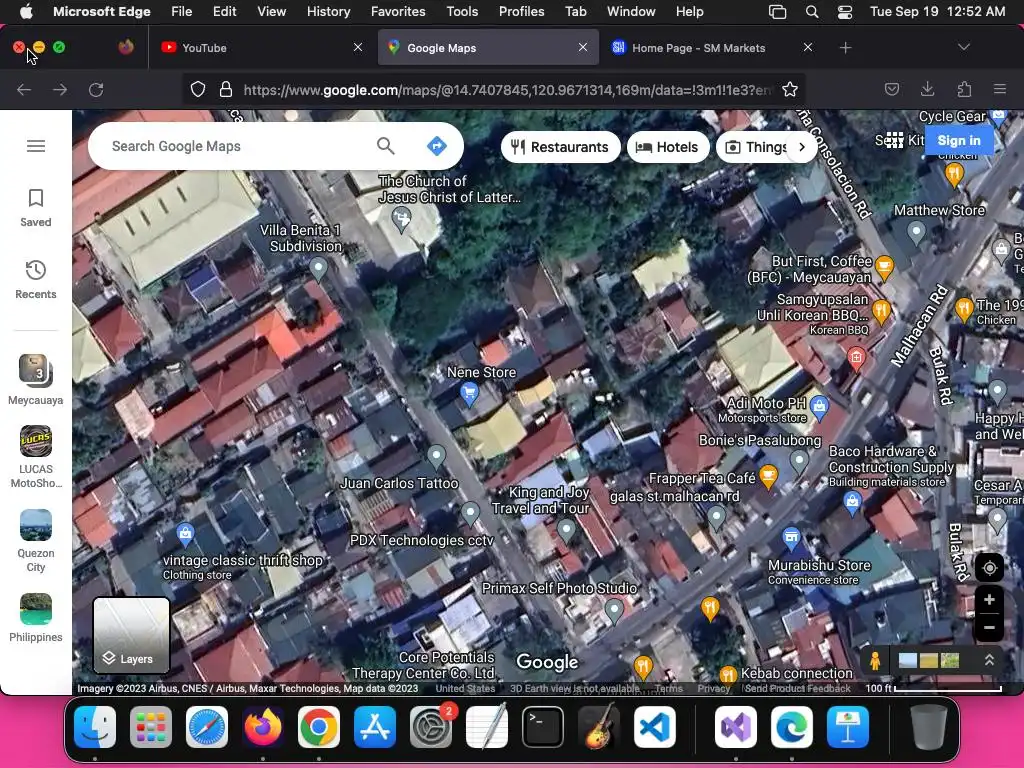Image resolution: width=1024 pixels, height=768 pixels.
Task: Go back to previous page
Action: tap(24, 89)
